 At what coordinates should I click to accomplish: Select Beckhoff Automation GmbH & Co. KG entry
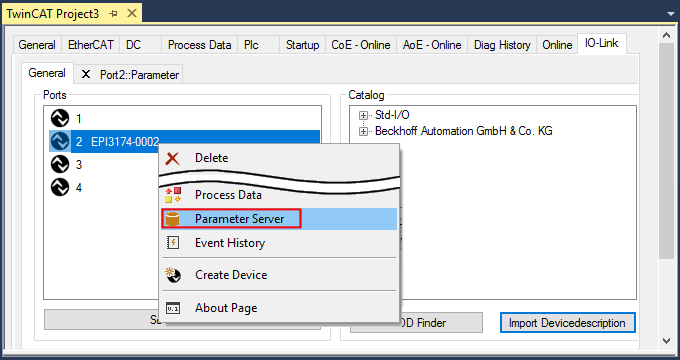click(464, 131)
